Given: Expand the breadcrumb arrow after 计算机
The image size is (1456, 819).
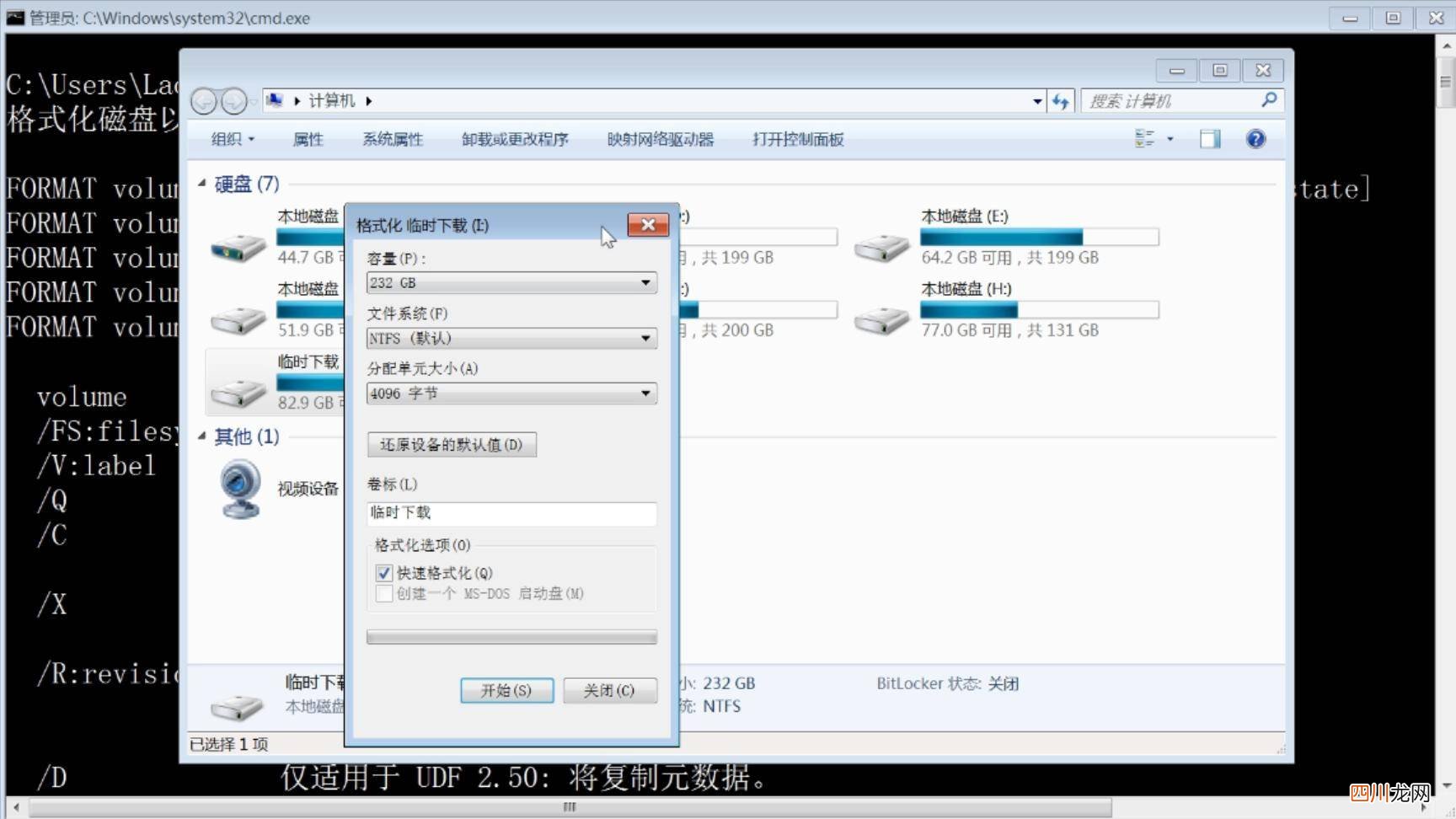Looking at the screenshot, I should point(368,101).
